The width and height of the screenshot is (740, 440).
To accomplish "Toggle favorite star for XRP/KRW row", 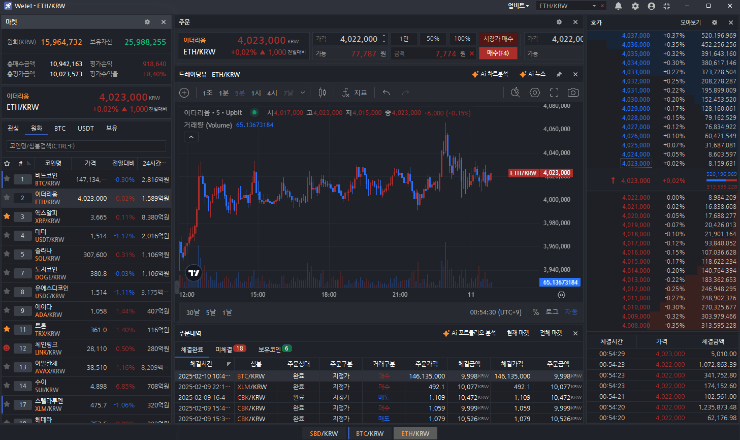I will (8, 215).
